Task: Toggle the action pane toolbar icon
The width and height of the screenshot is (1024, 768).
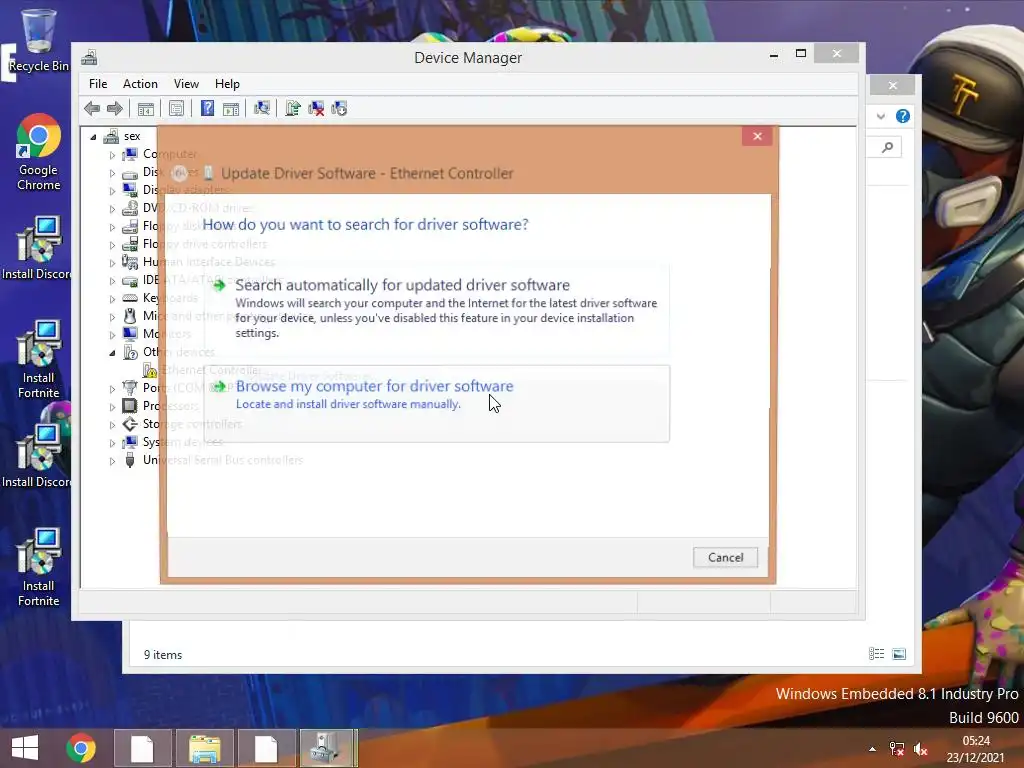Action: tap(231, 108)
